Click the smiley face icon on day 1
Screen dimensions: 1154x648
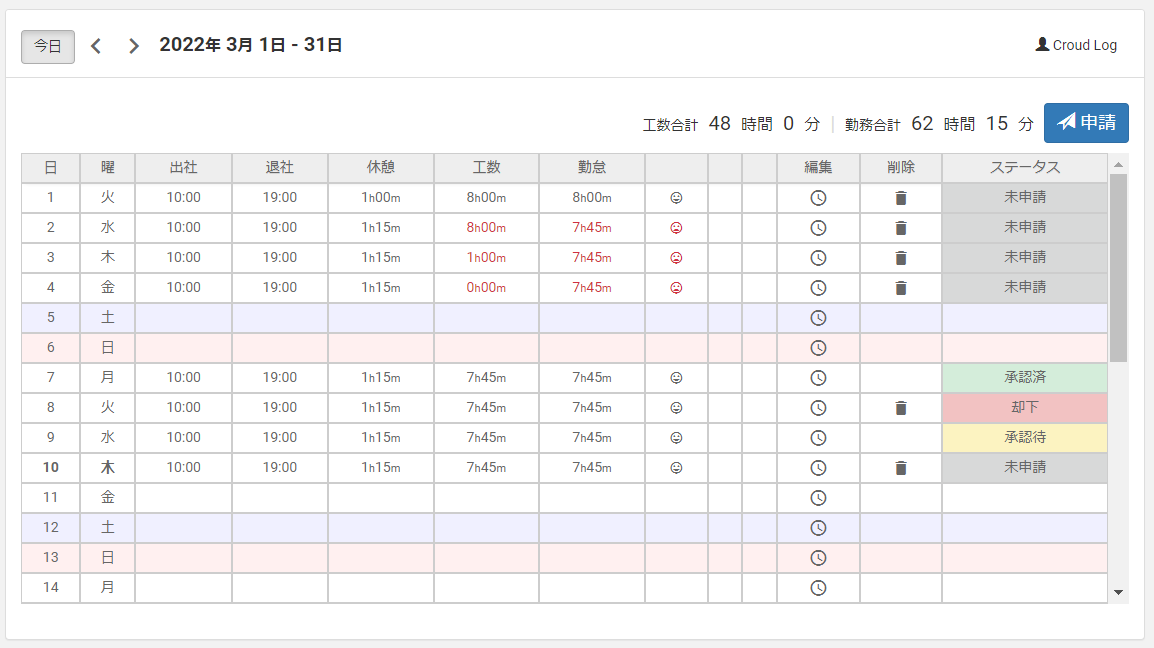pyautogui.click(x=676, y=197)
